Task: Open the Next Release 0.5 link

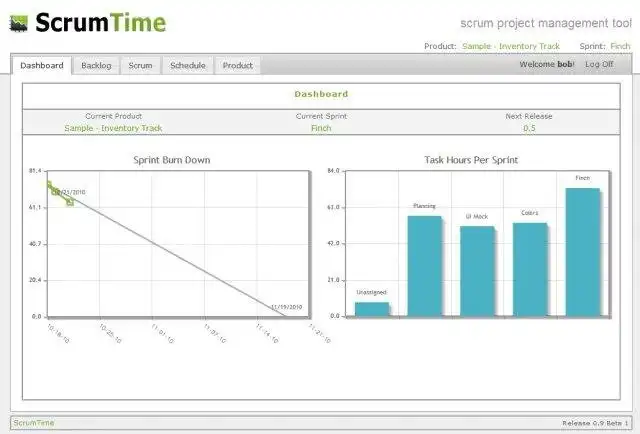Action: coord(529,128)
